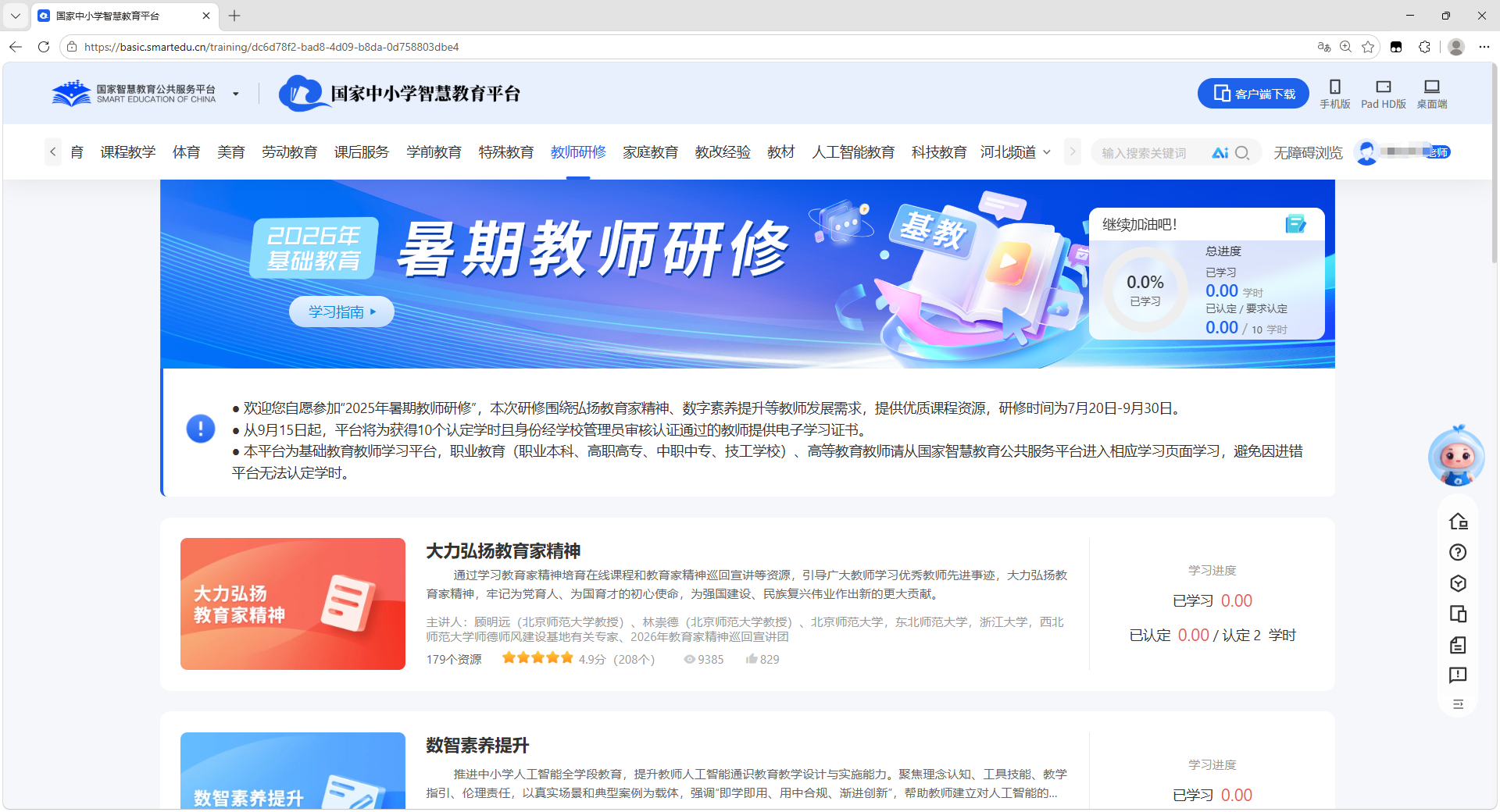This screenshot has width=1500, height=812.
Task: Click the 无障碍浏览 link
Action: [x=1308, y=153]
